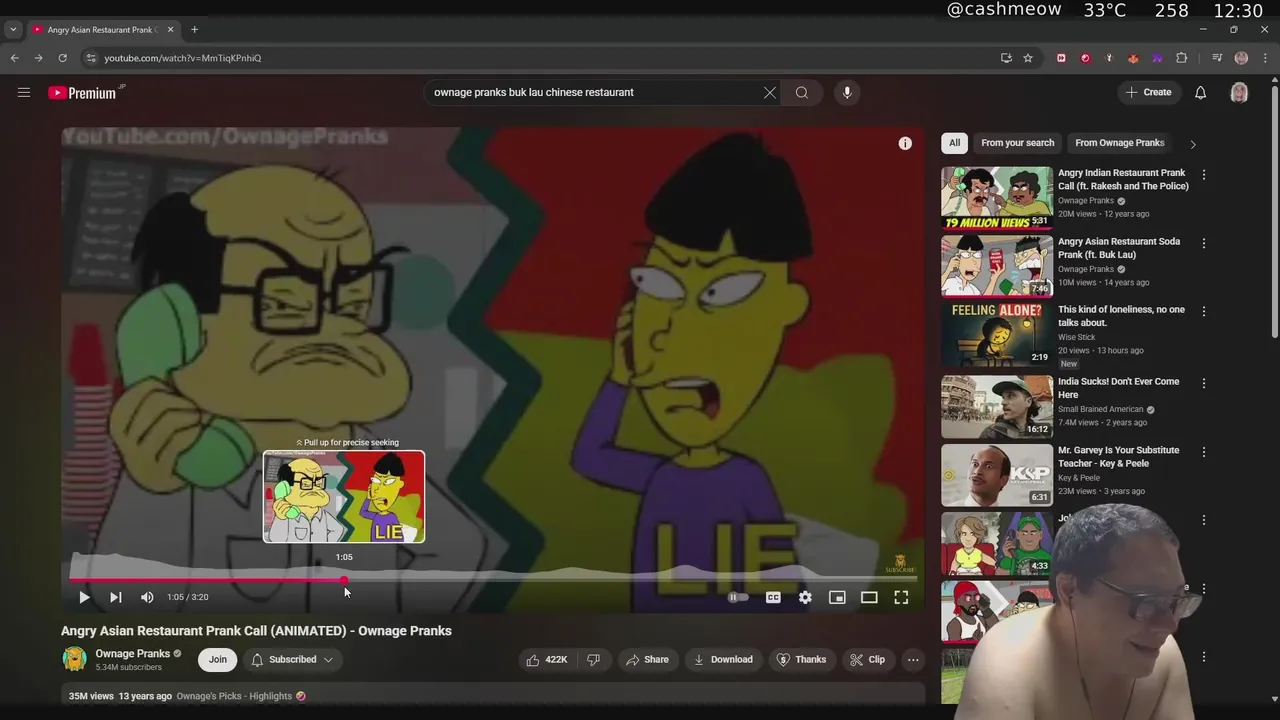Open more actions ellipsis below video
This screenshot has height=720, width=1280.
pyautogui.click(x=913, y=659)
